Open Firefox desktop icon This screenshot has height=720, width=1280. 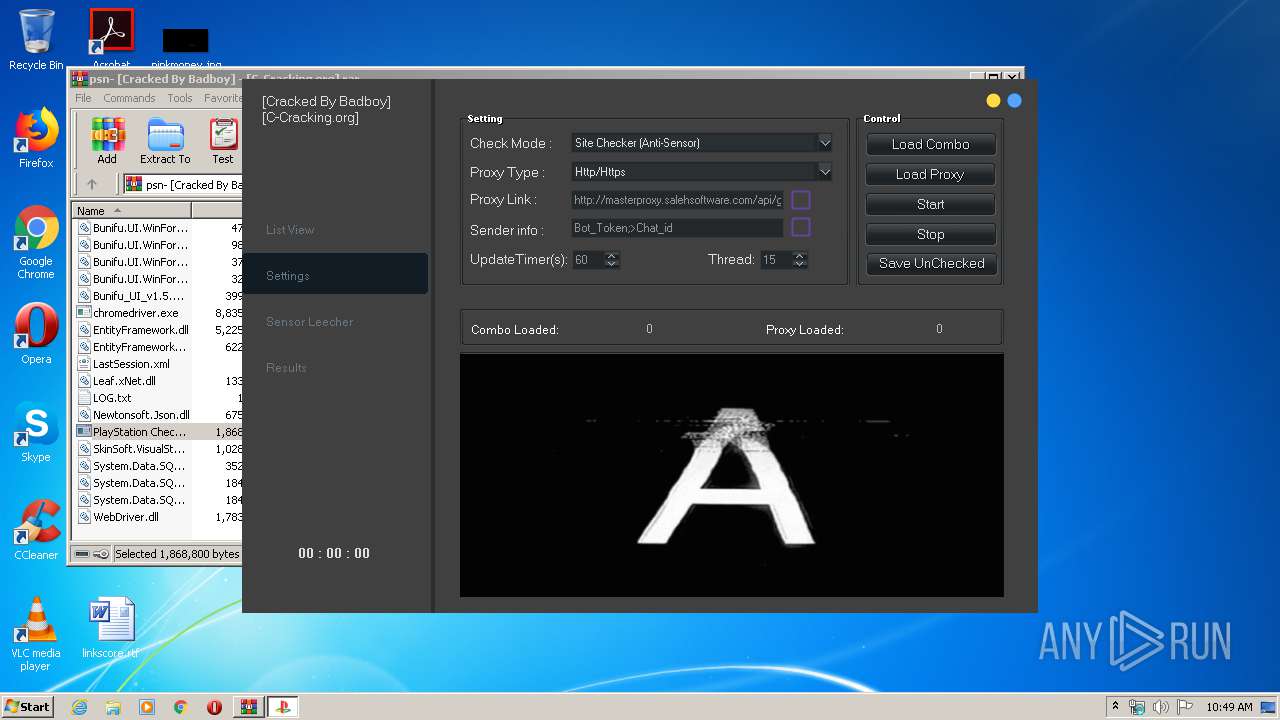pos(36,138)
